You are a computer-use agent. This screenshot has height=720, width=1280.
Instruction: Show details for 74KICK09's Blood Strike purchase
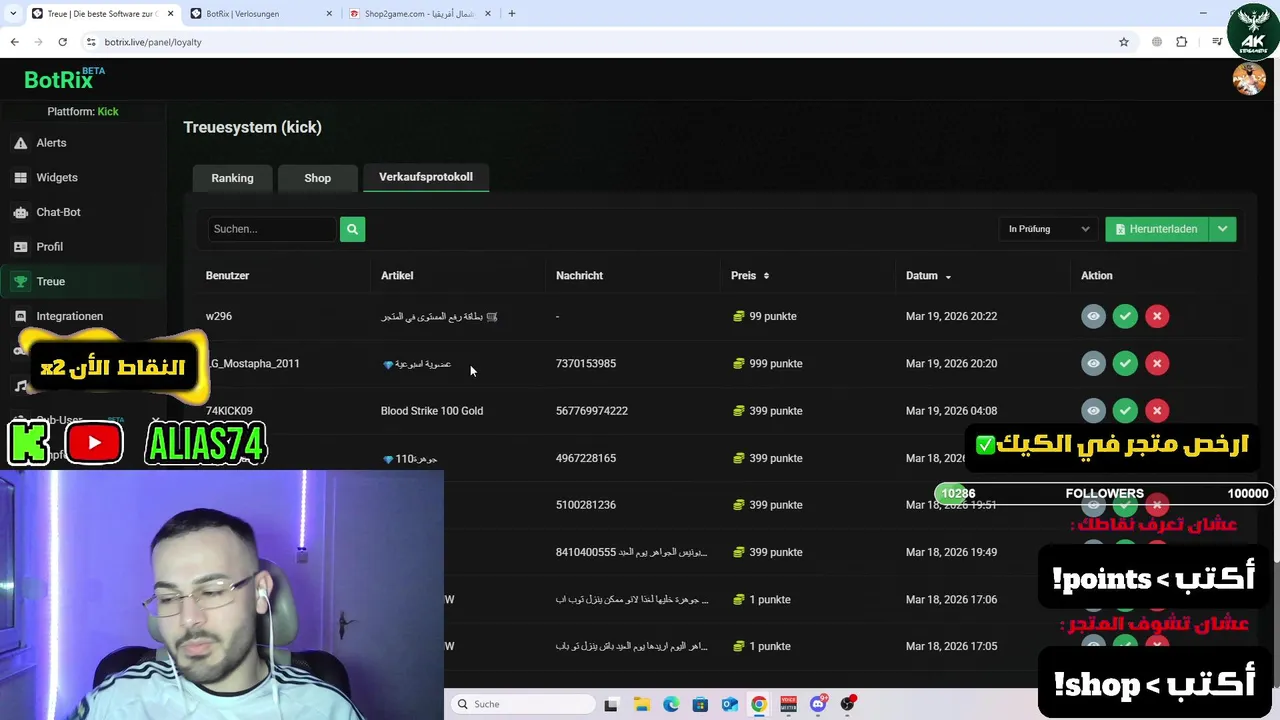1093,410
